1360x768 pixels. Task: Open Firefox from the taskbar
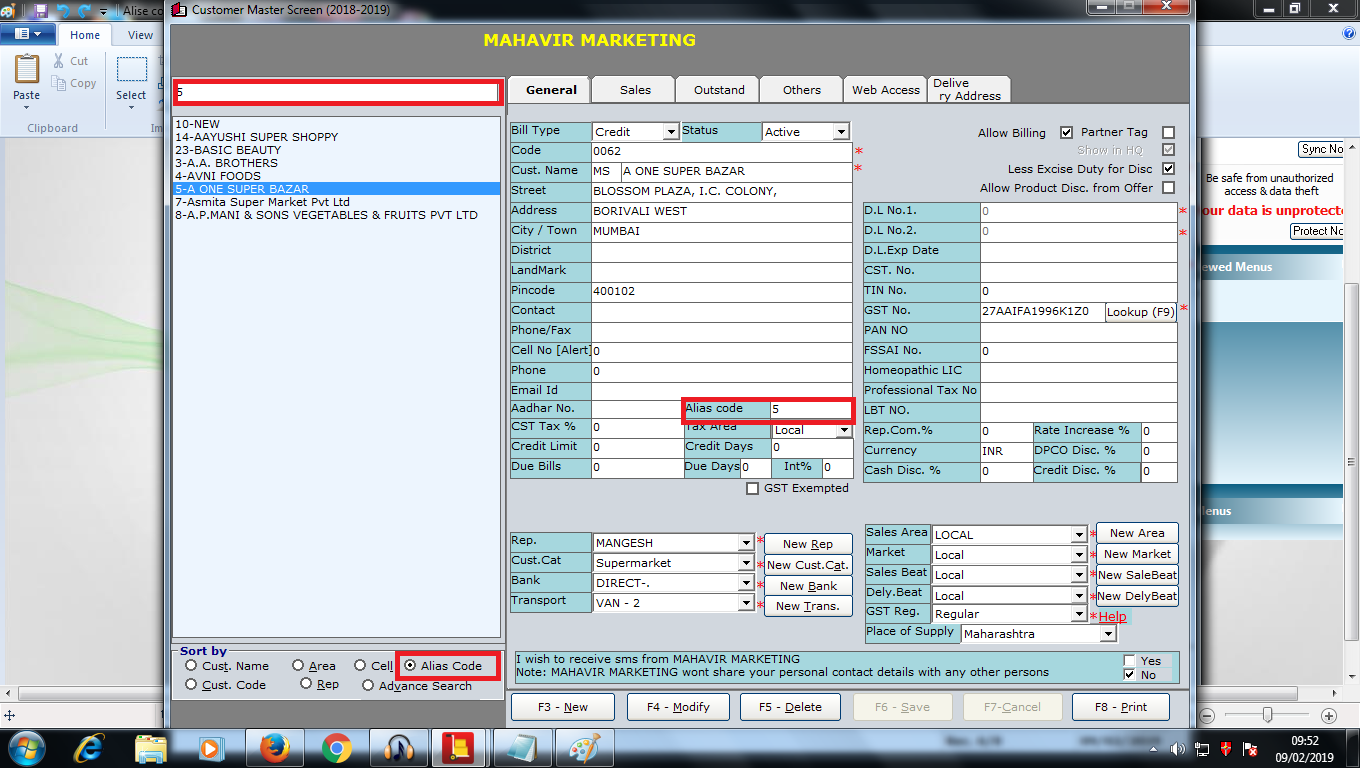pyautogui.click(x=274, y=748)
